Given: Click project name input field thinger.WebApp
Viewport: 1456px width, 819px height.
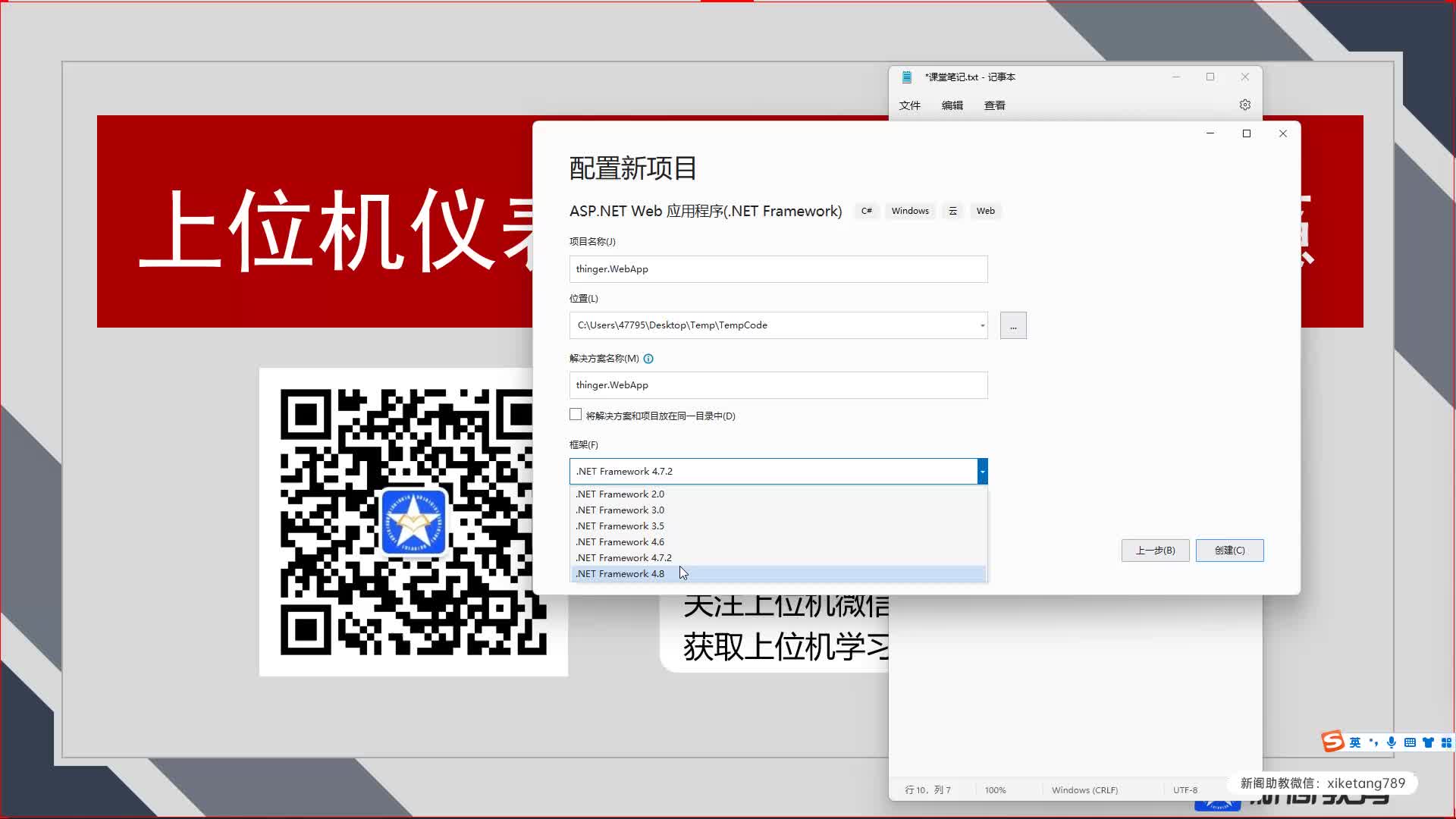Looking at the screenshot, I should pyautogui.click(x=778, y=268).
